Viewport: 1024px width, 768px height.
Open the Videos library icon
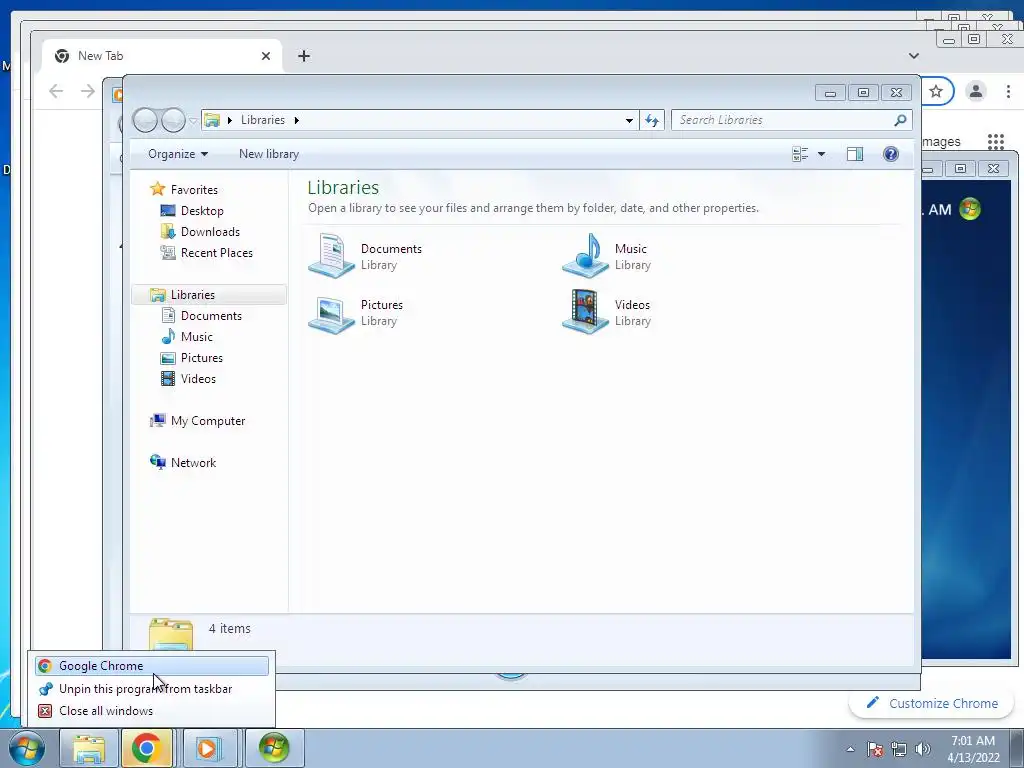click(x=586, y=312)
